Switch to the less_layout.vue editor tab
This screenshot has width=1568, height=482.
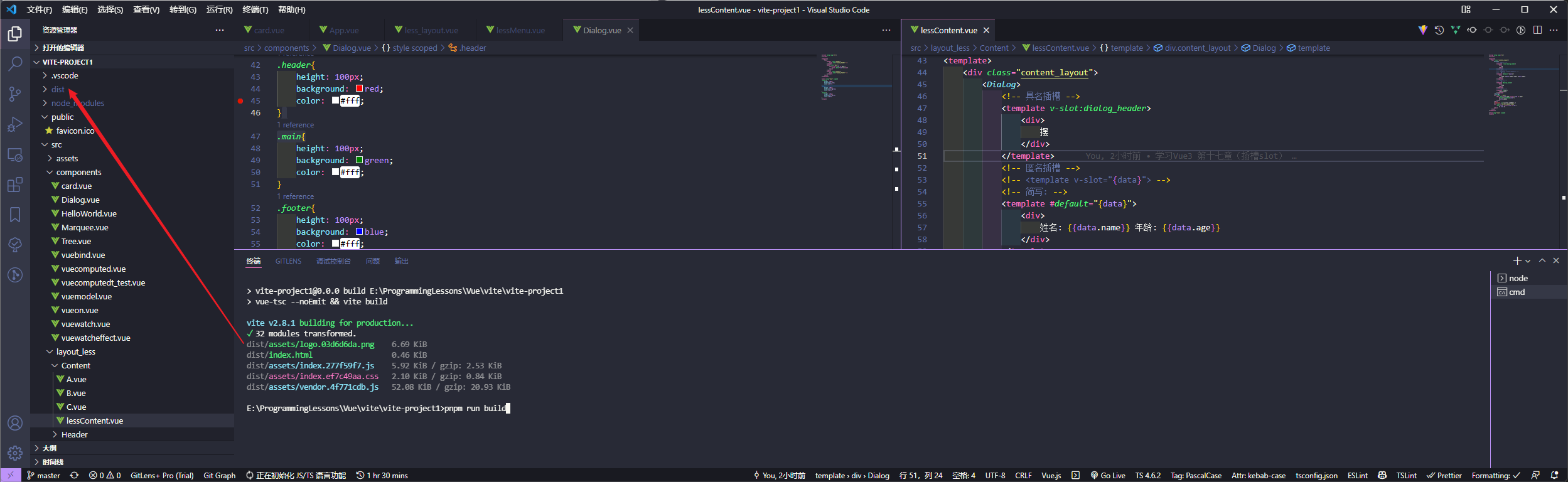[431, 30]
